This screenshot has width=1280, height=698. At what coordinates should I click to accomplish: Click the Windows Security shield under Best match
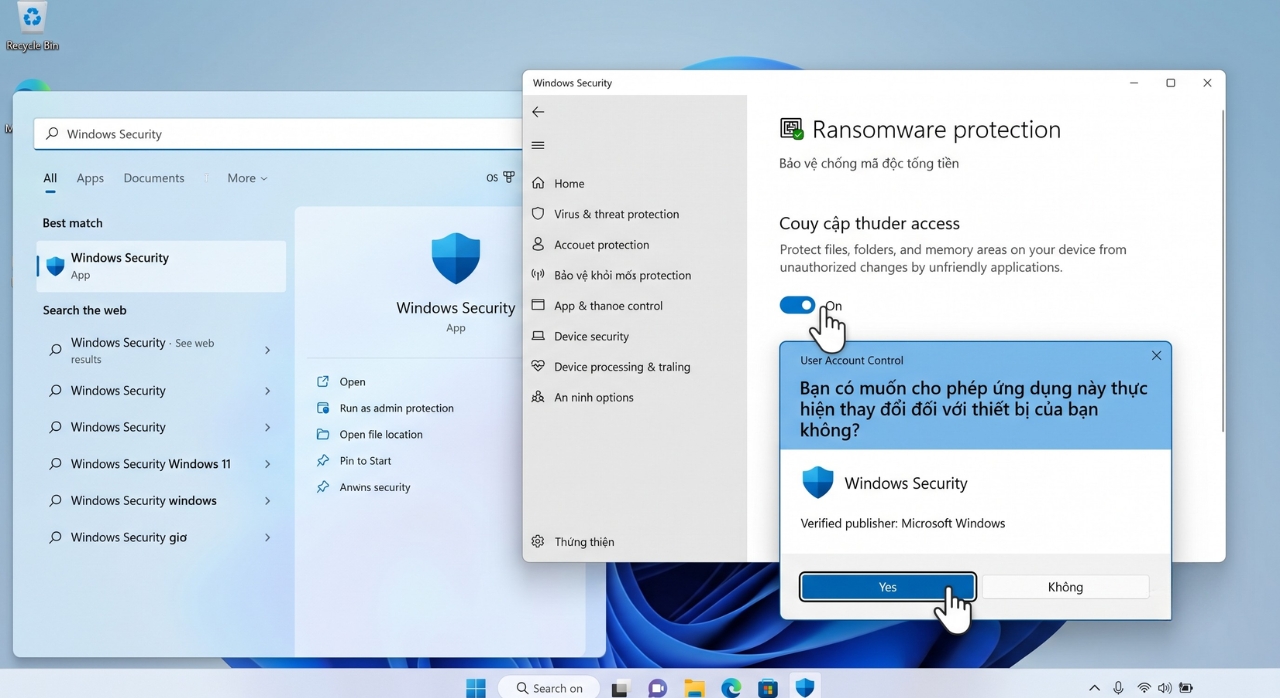[x=55, y=266]
